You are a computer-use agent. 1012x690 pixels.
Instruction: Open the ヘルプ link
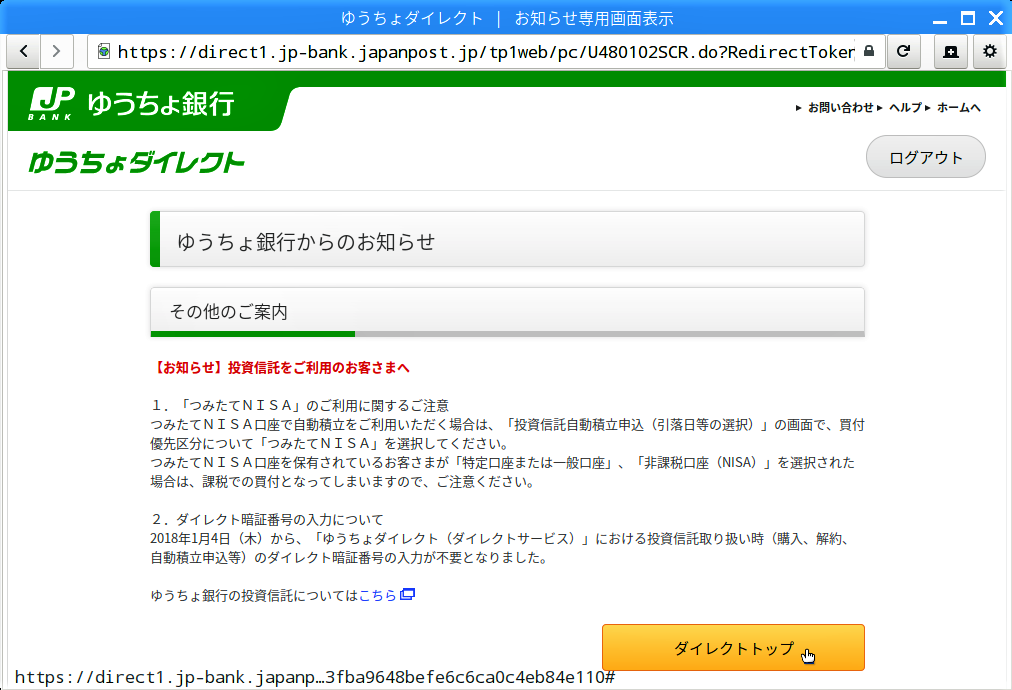(x=906, y=108)
